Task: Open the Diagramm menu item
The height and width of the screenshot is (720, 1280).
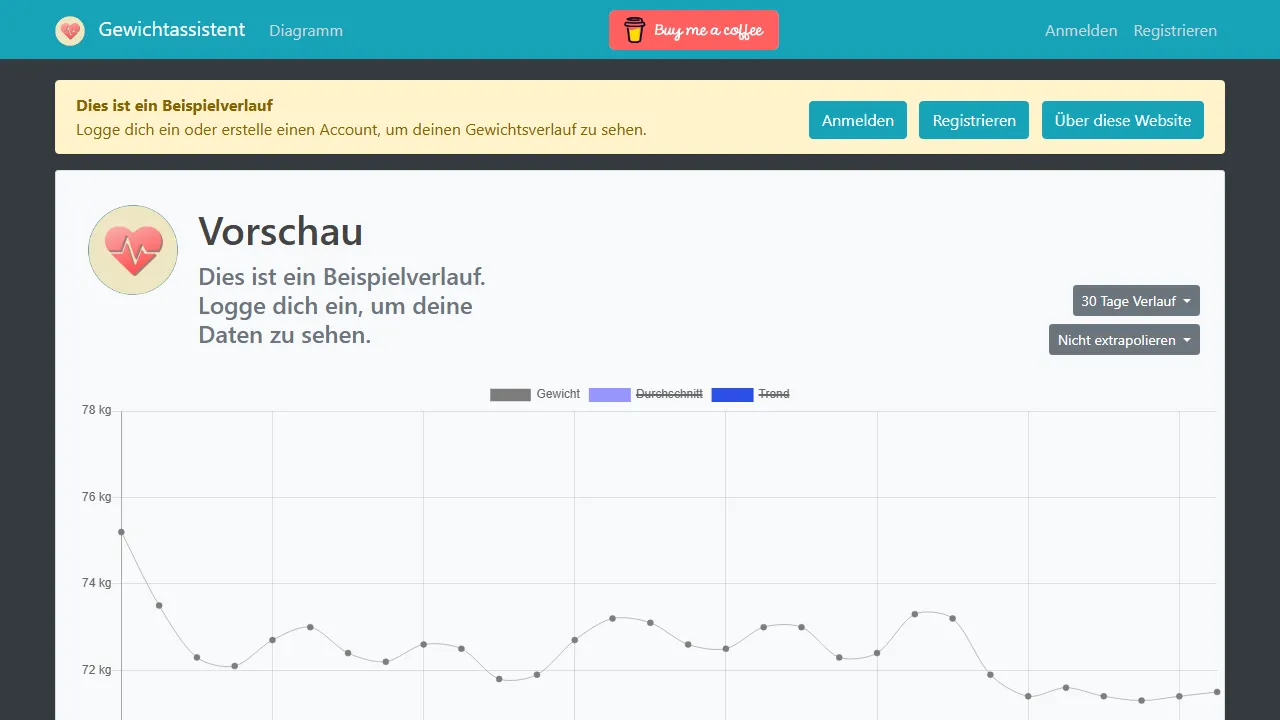Action: [x=306, y=30]
